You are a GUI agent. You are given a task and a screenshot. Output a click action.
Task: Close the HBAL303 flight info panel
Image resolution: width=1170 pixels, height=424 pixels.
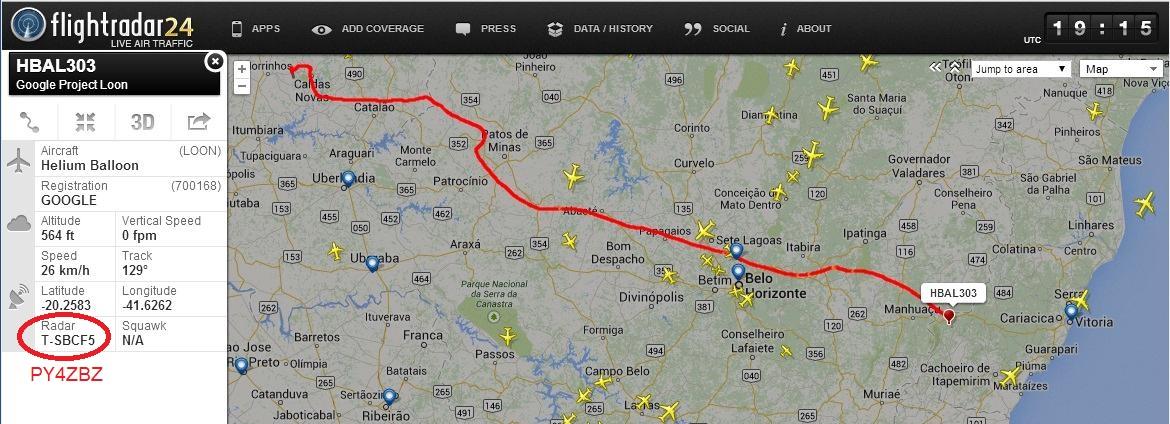tap(214, 61)
